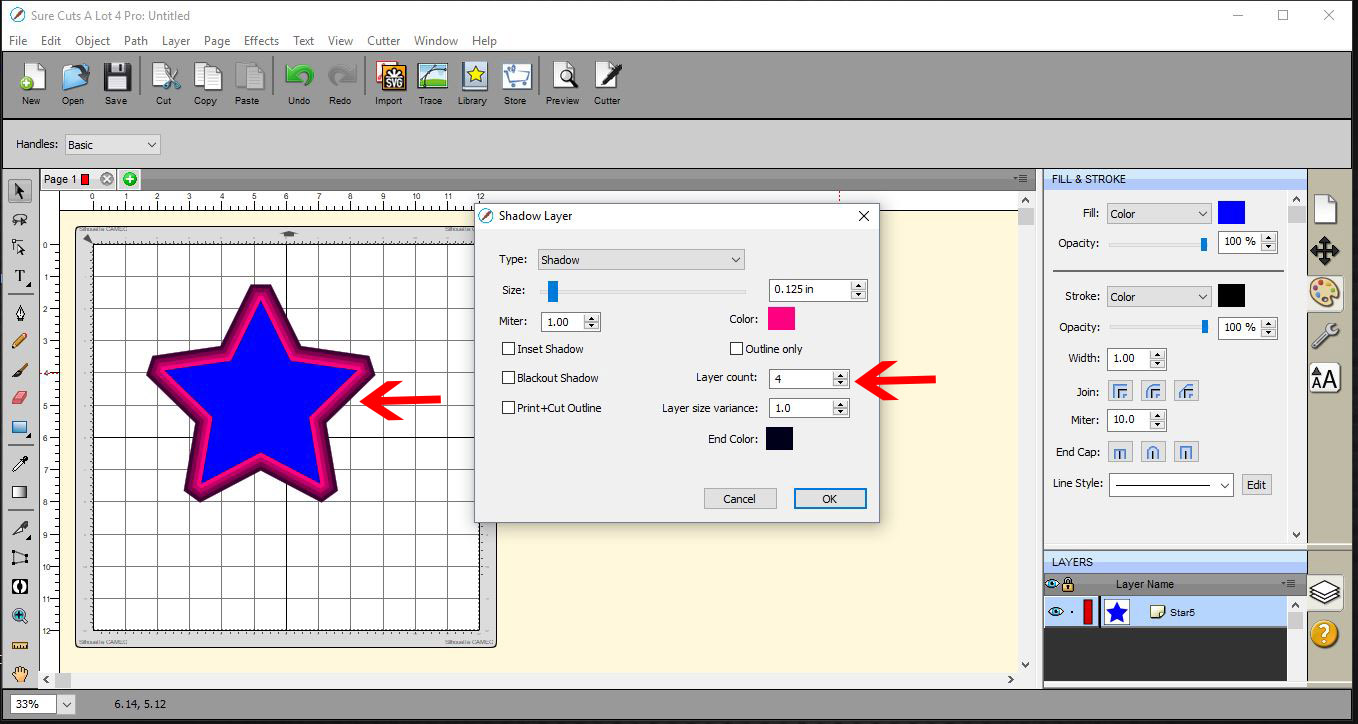This screenshot has height=724, width=1358.
Task: Open the Stroke Color dropdown
Action: click(x=1158, y=295)
